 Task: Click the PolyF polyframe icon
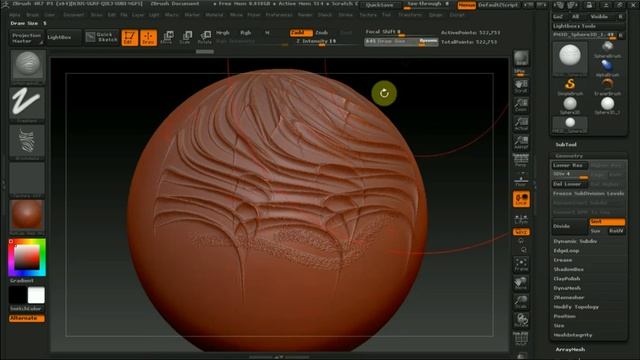pos(521,339)
